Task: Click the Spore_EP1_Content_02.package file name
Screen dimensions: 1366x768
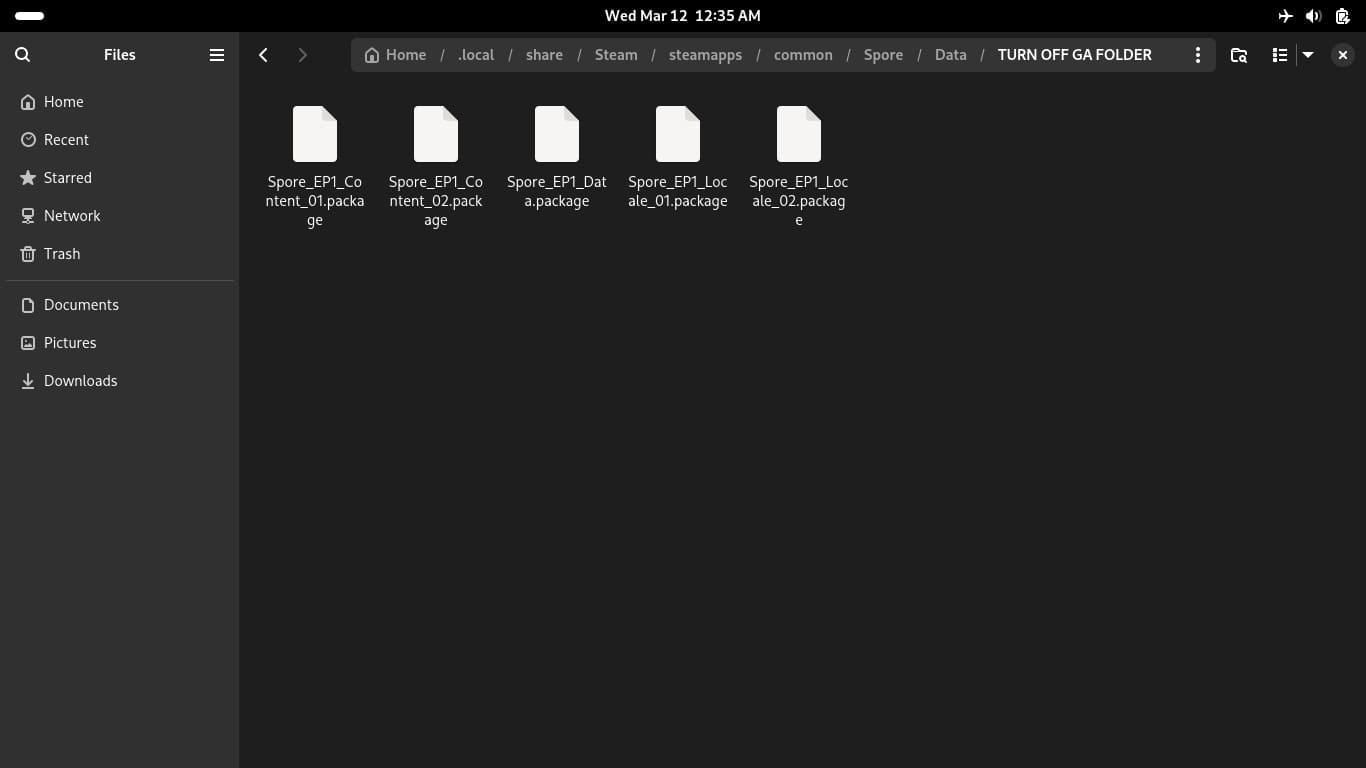Action: coord(436,201)
